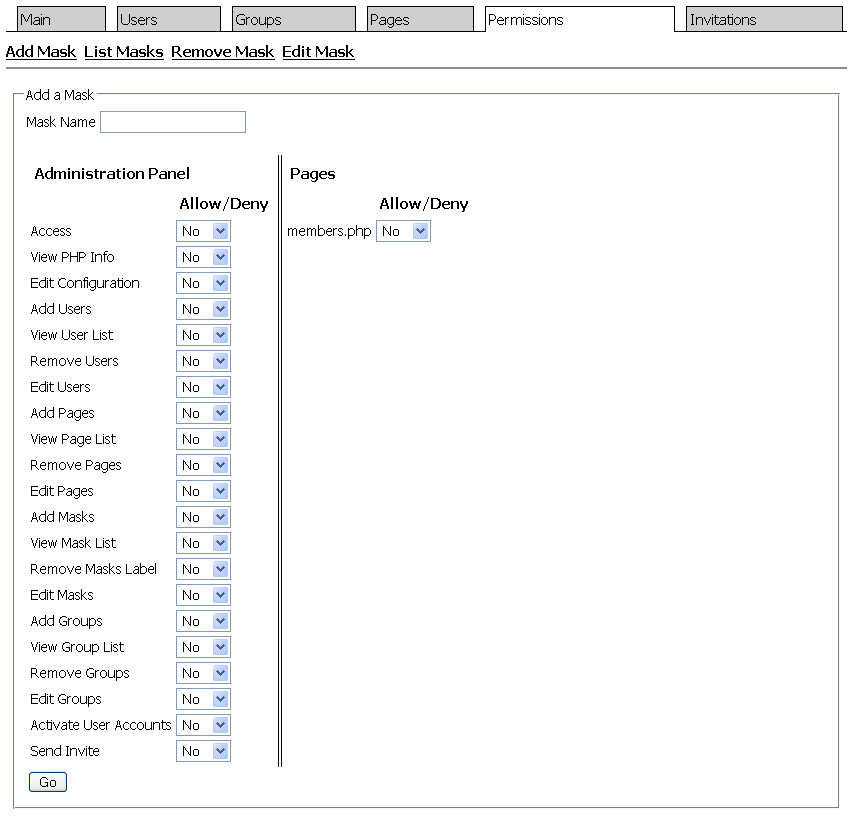Open the Remove Users permission dropdown
Screen dimensions: 862x822
pos(203,360)
